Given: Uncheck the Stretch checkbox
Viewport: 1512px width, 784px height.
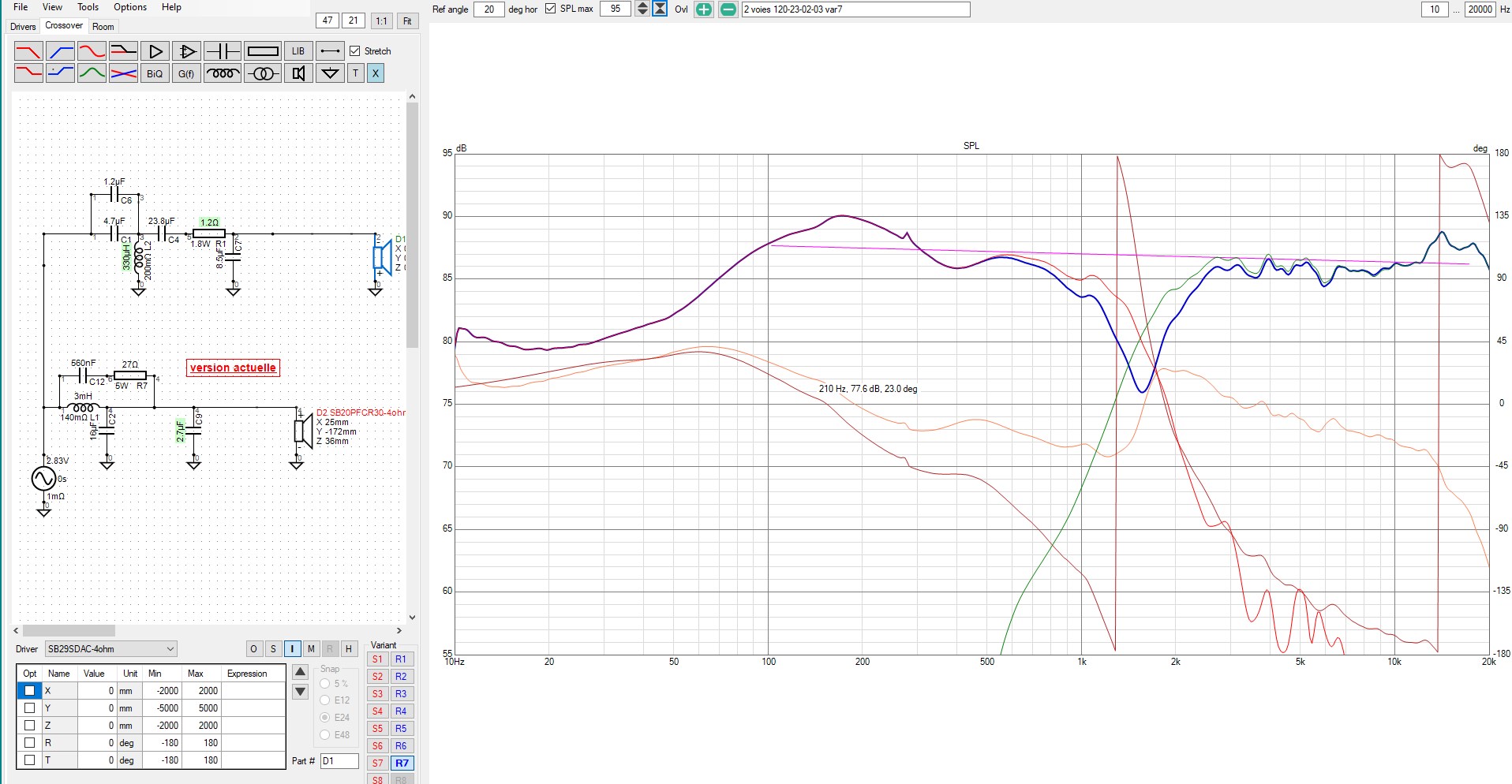Looking at the screenshot, I should [355, 51].
